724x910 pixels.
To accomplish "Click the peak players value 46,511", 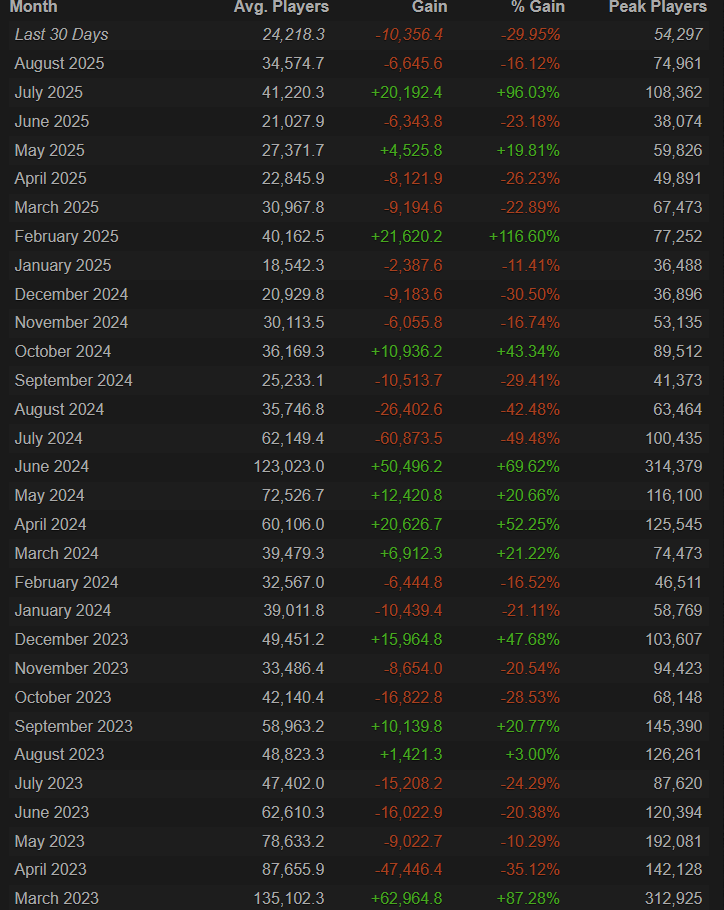I will coord(678,582).
